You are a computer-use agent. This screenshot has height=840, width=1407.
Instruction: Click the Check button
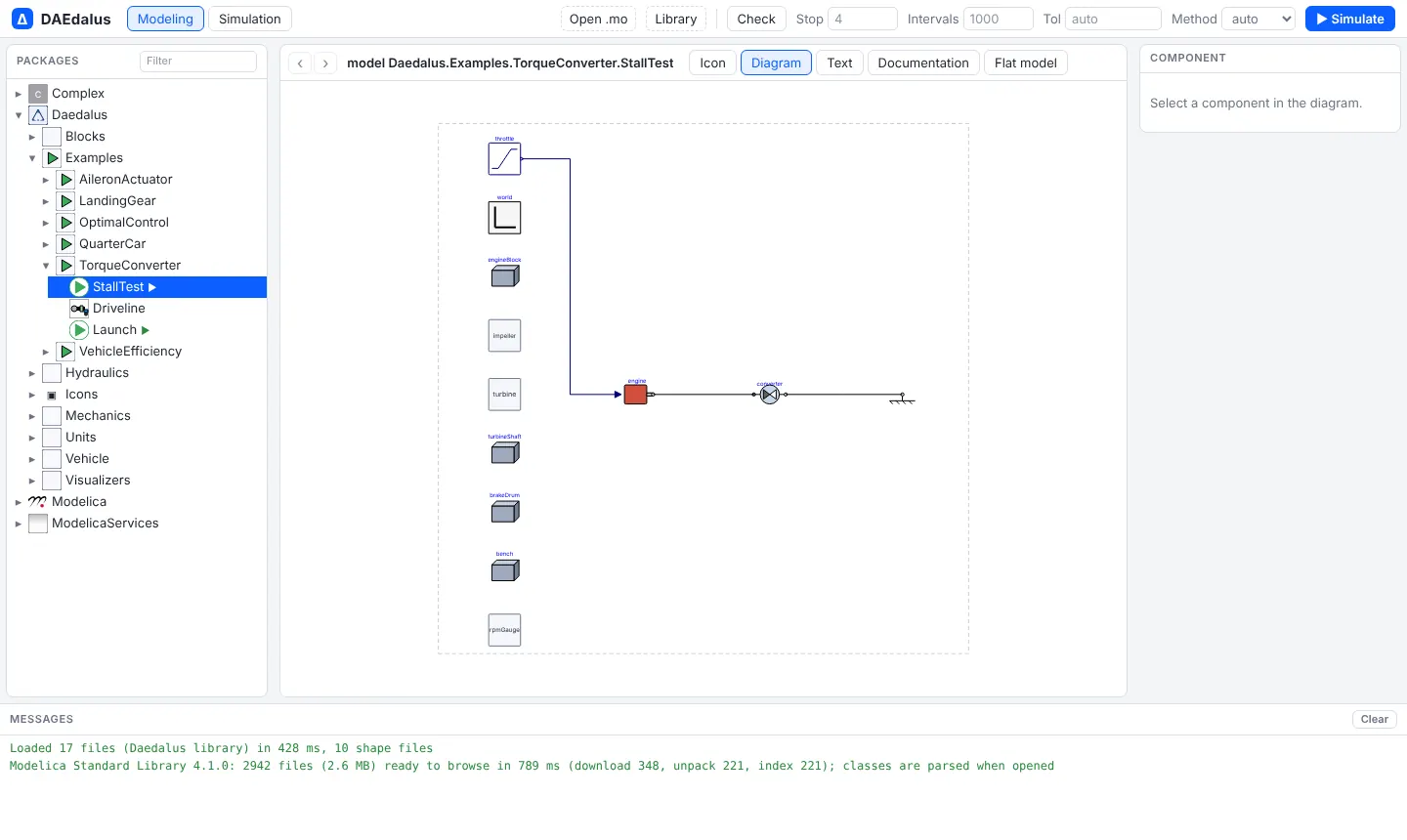756,19
